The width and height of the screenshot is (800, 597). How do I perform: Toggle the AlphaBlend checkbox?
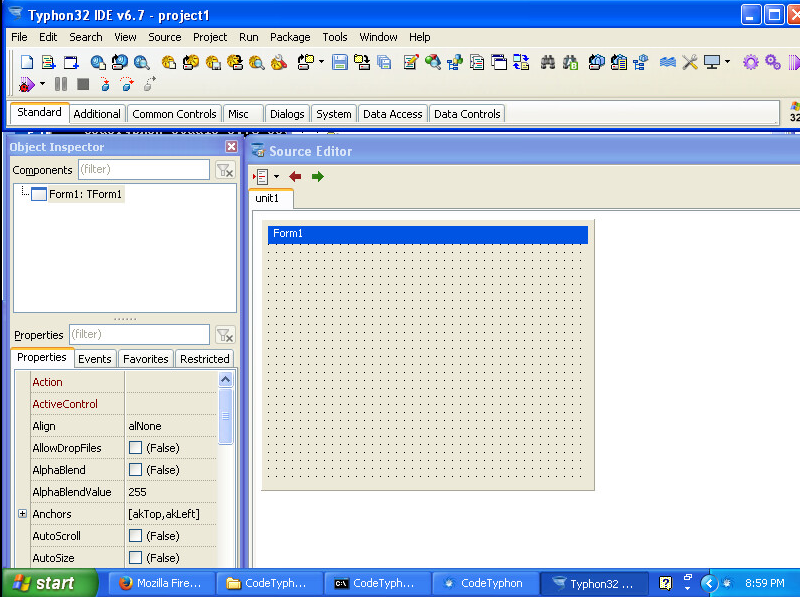click(x=136, y=470)
